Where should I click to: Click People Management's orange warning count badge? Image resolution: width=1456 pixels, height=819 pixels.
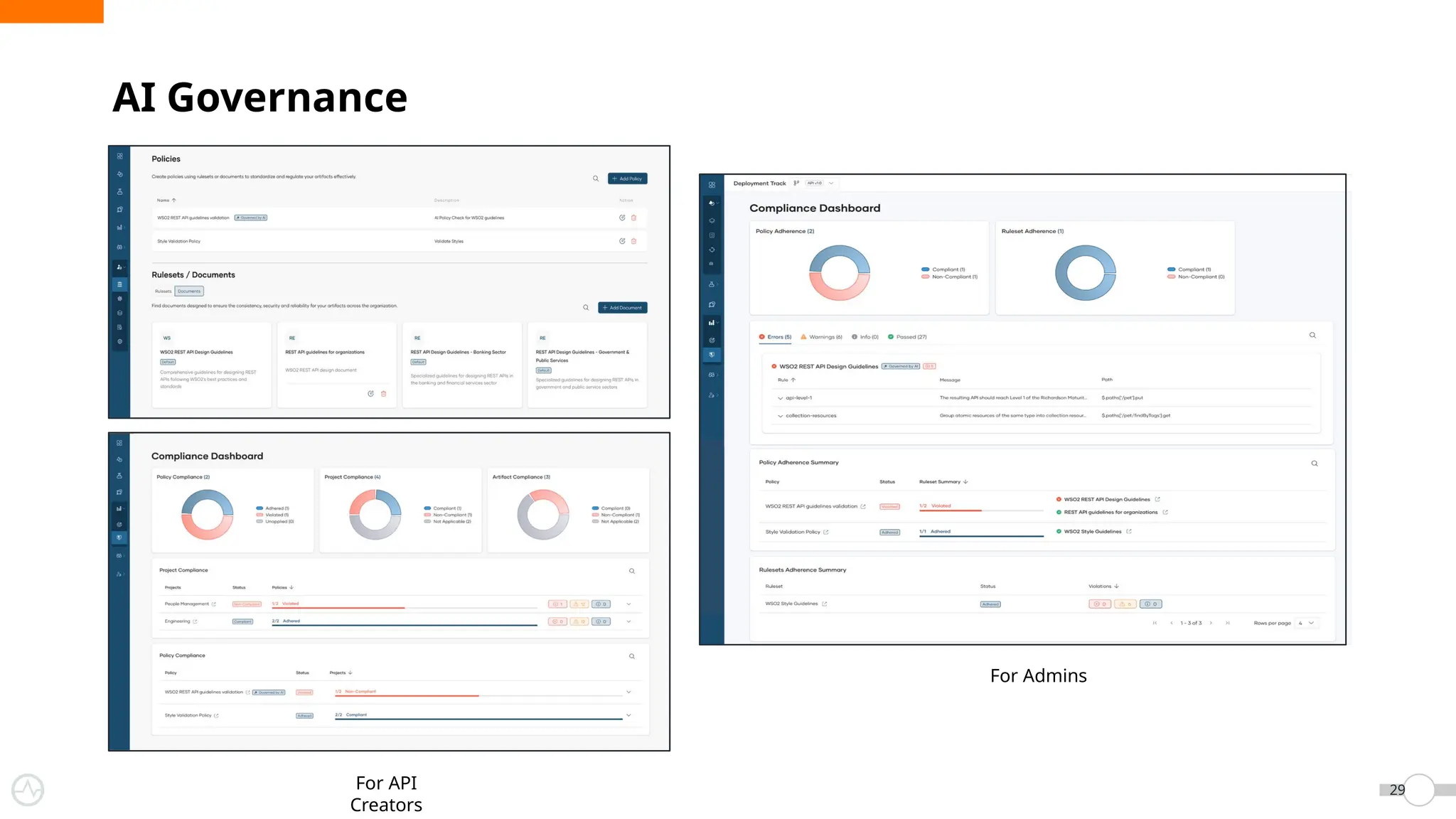(x=579, y=604)
